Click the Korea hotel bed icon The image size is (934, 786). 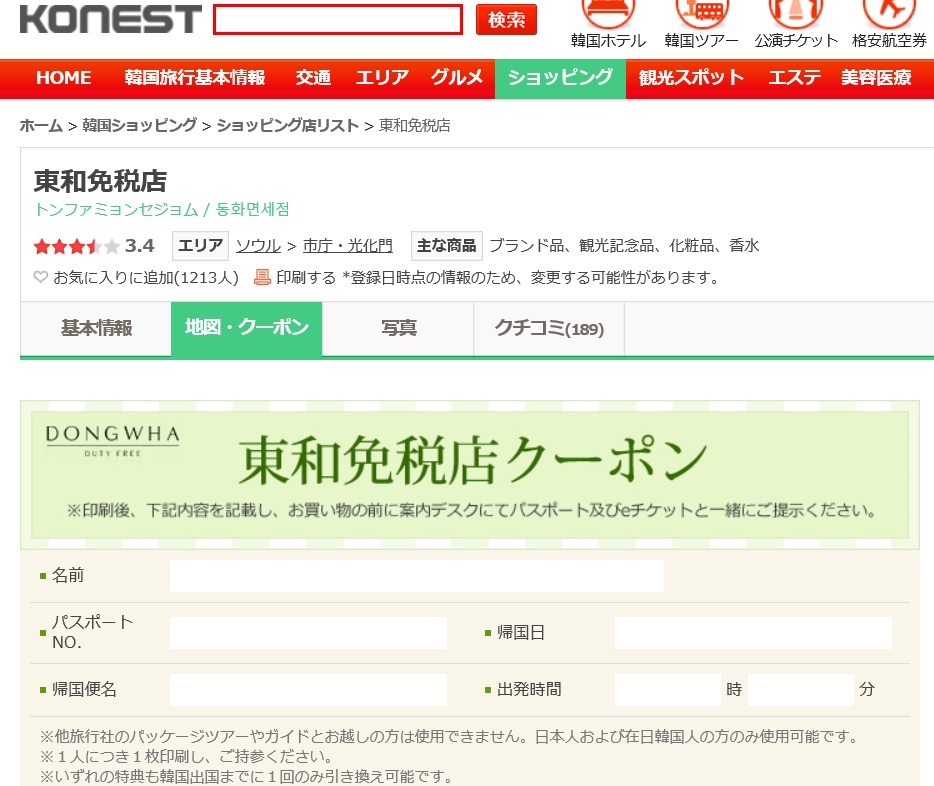pos(608,12)
